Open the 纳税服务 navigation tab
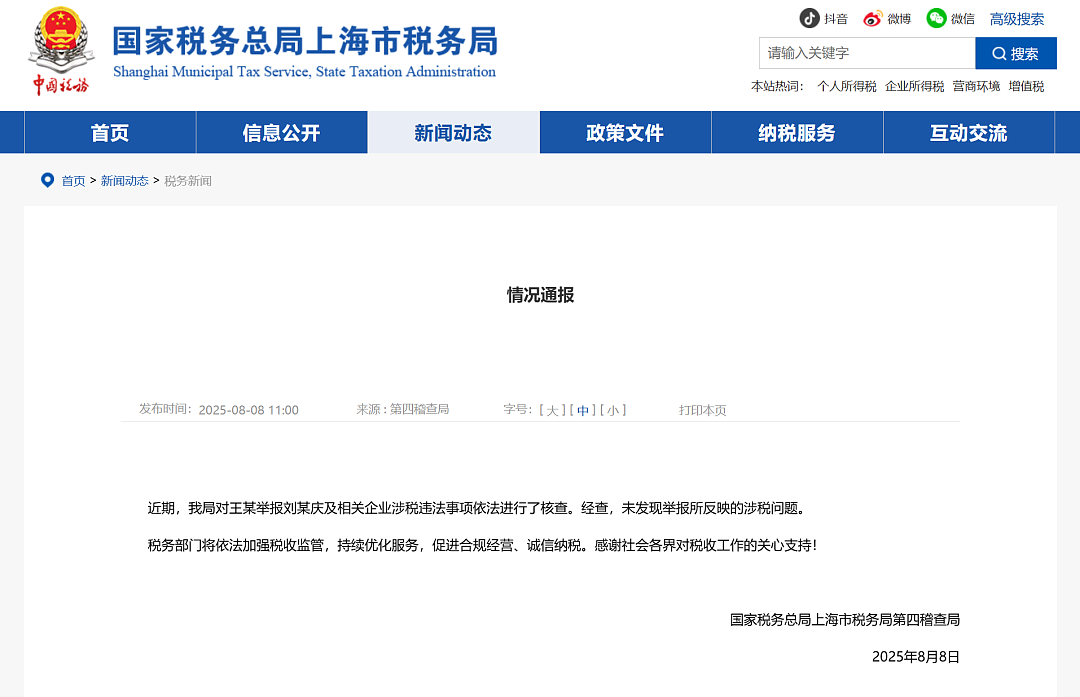1080x697 pixels. tap(797, 132)
